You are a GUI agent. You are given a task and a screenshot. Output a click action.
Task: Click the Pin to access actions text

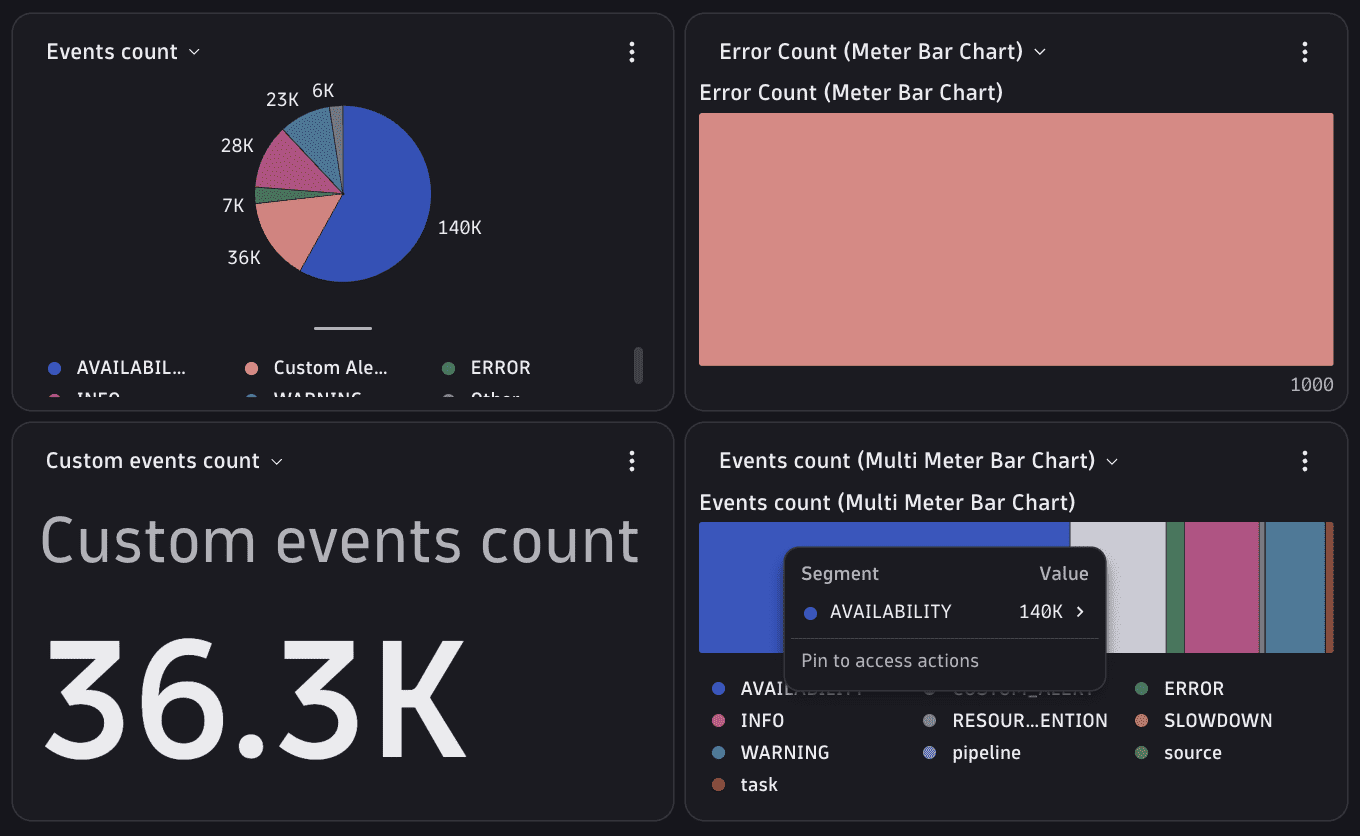pos(890,661)
